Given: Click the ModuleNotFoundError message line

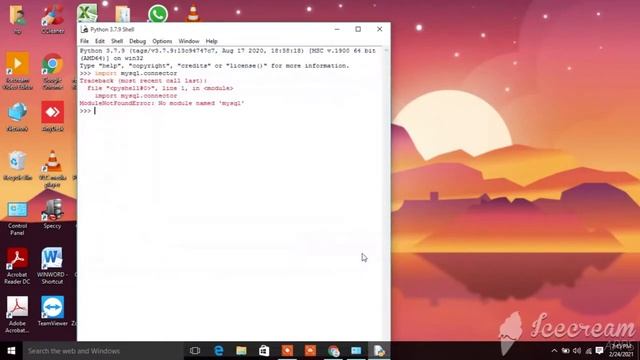Looking at the screenshot, I should coord(162,103).
